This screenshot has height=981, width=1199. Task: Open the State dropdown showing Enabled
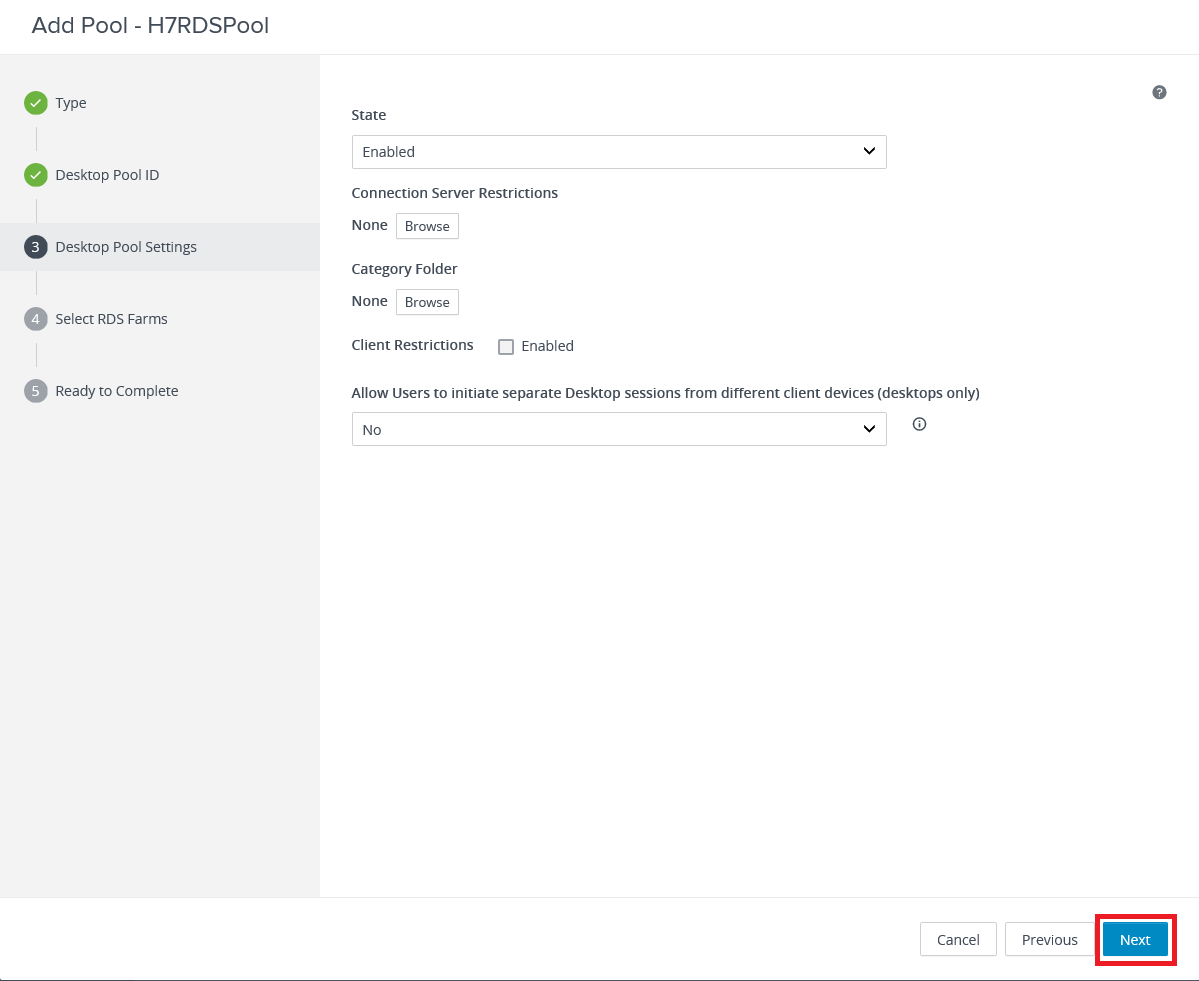(x=618, y=152)
